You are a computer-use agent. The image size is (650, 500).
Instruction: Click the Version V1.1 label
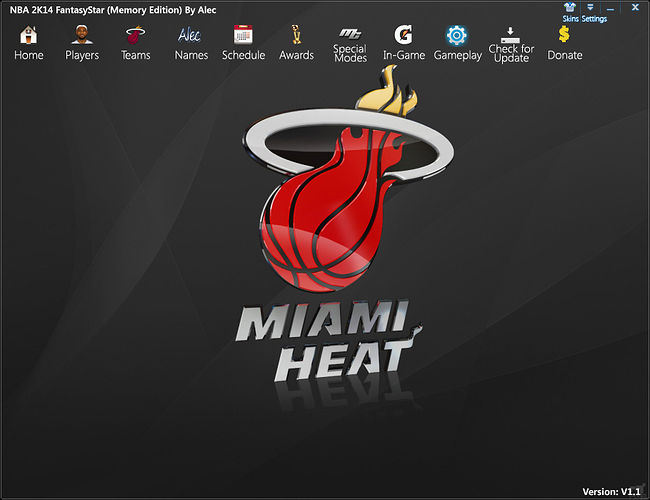click(x=611, y=491)
